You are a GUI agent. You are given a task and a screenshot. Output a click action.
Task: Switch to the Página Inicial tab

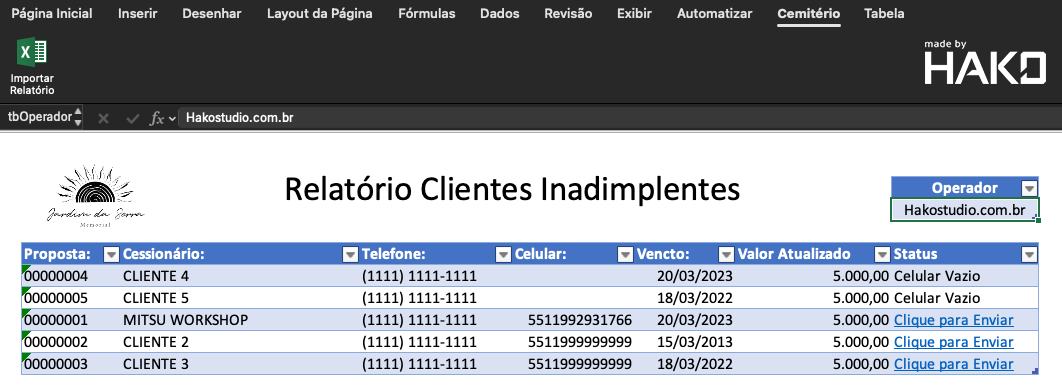53,14
